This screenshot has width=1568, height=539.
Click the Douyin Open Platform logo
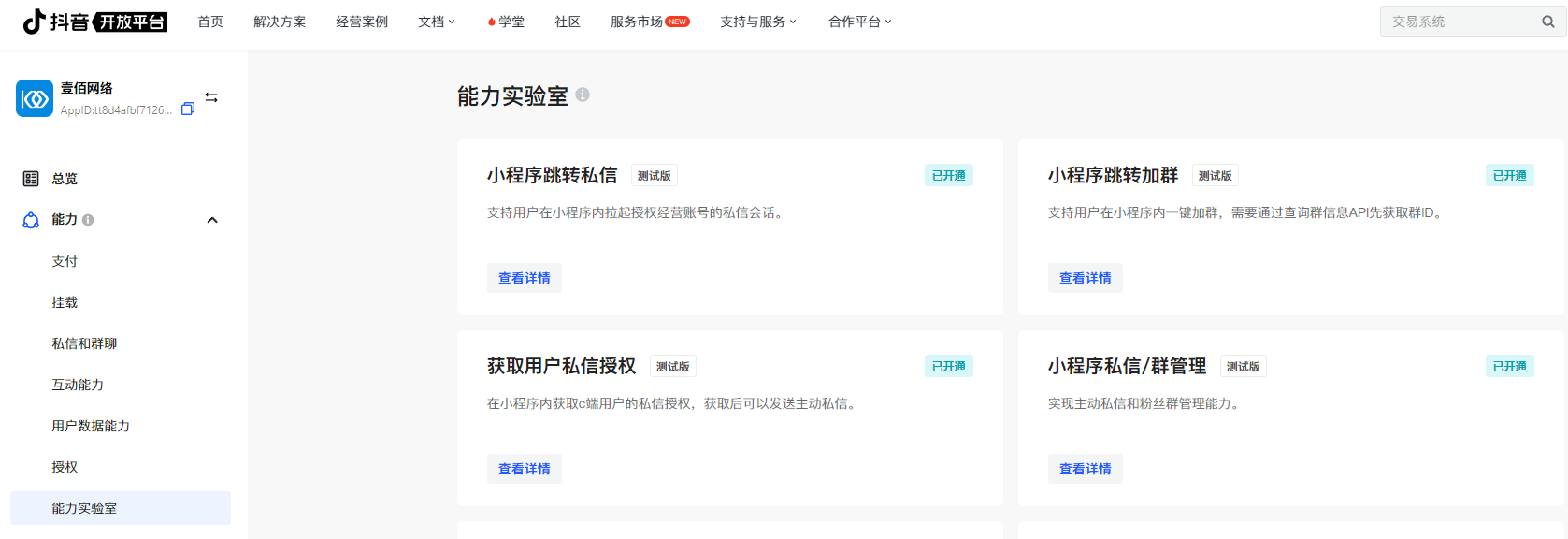[x=94, y=22]
